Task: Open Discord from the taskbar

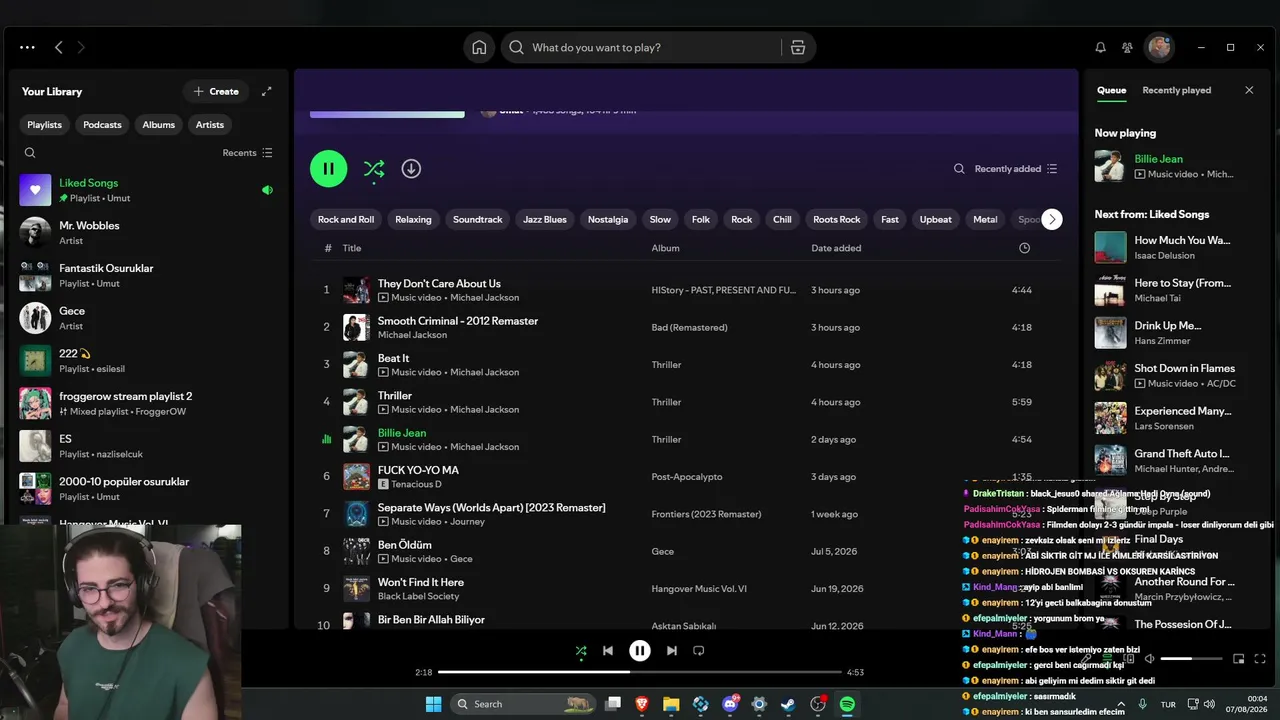Action: click(x=730, y=704)
